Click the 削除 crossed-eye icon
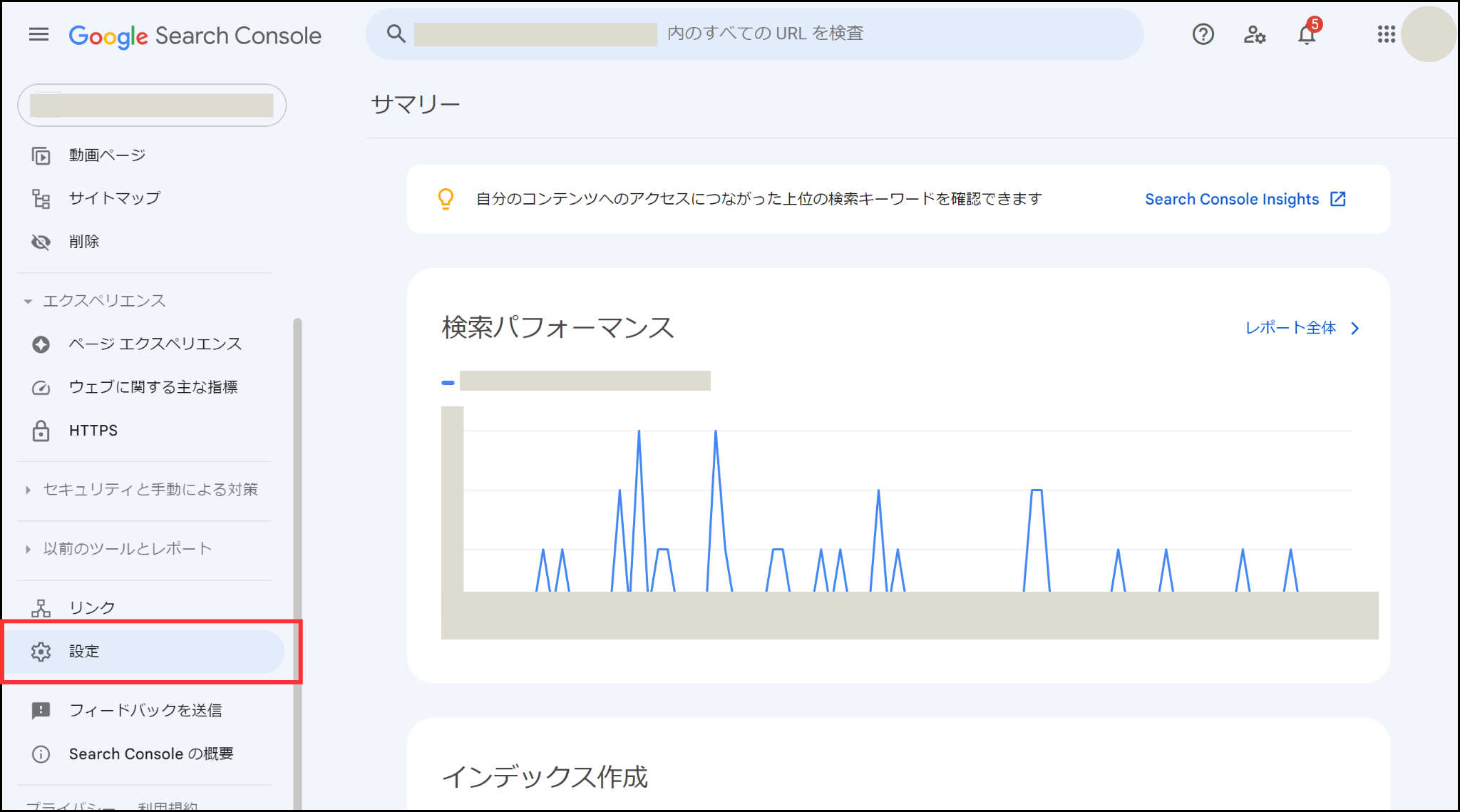 click(41, 242)
